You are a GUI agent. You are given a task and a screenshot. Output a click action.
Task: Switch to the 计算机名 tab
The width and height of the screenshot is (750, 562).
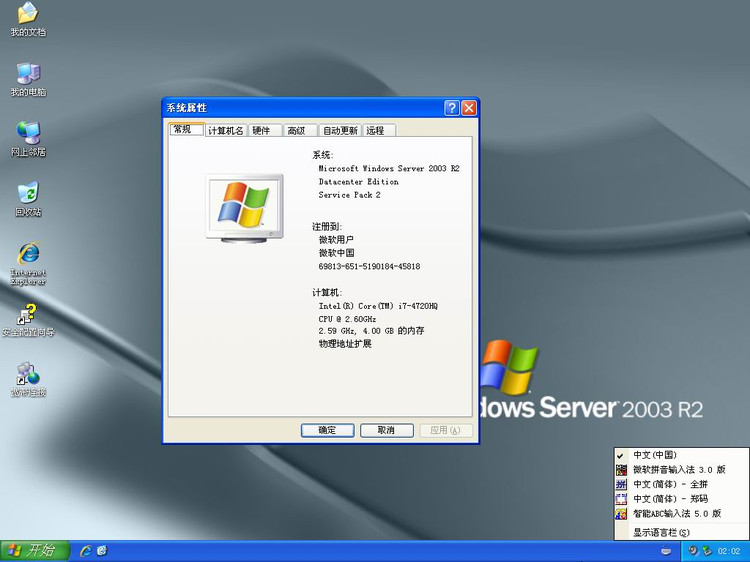click(226, 131)
